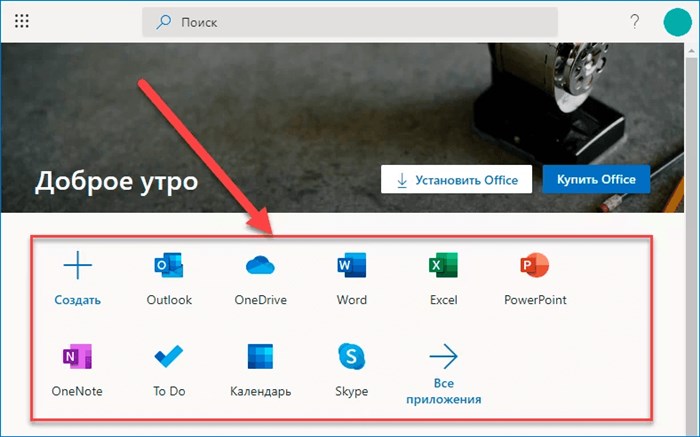The width and height of the screenshot is (700, 437).
Task: Click the magnifier search icon
Action: pos(163,21)
